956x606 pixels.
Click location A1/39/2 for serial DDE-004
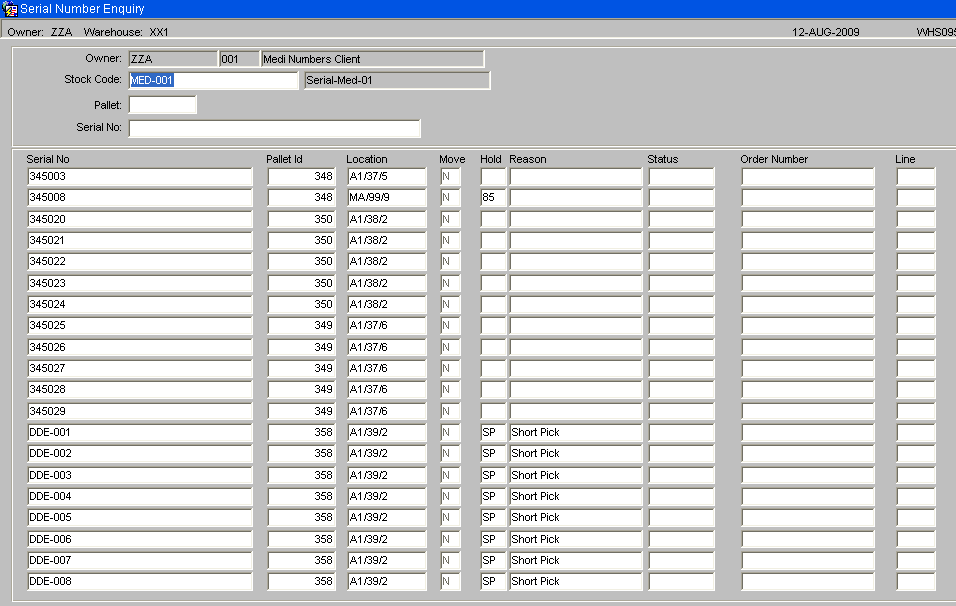387,497
